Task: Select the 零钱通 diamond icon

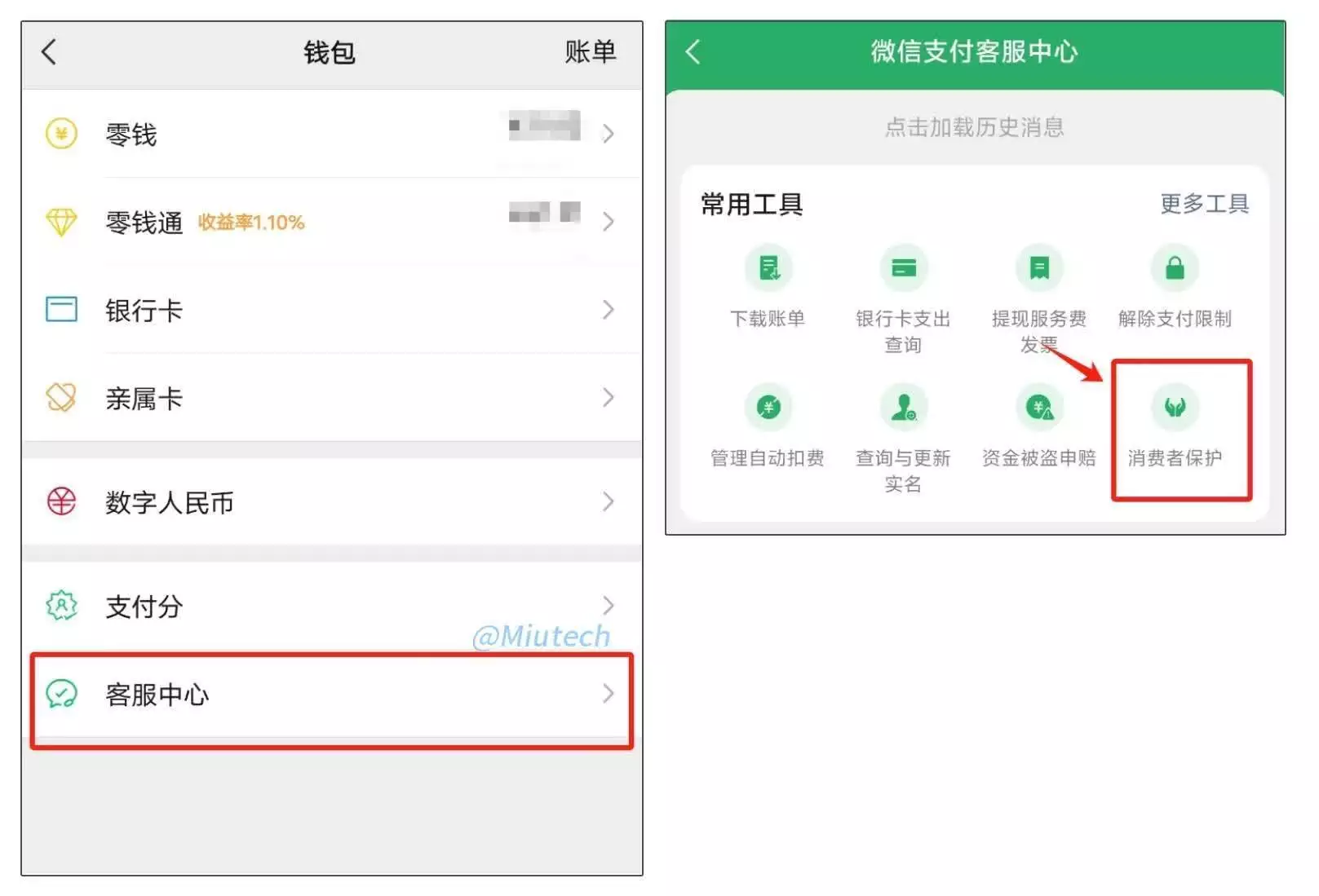Action: (x=60, y=221)
